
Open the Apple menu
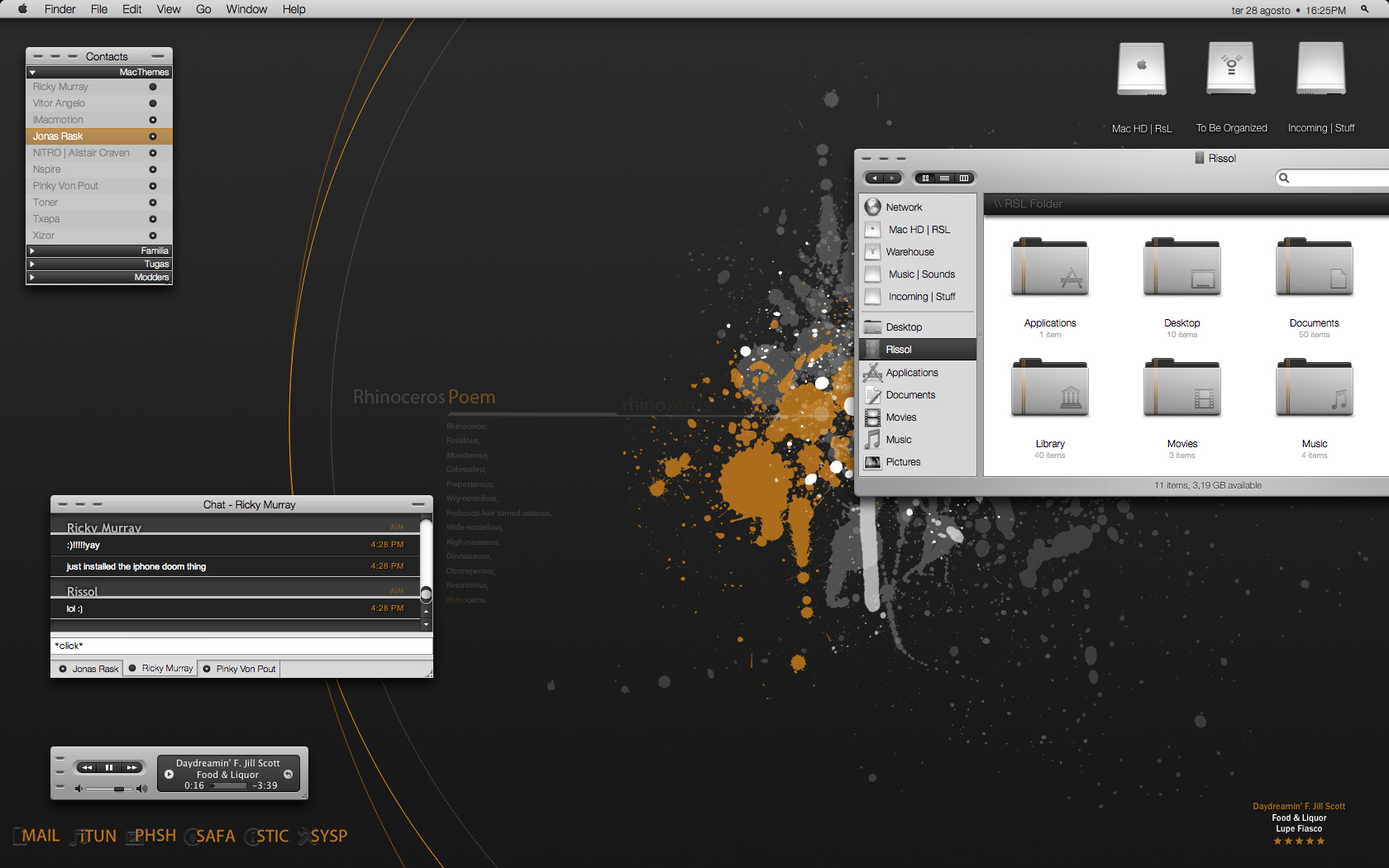click(22, 9)
